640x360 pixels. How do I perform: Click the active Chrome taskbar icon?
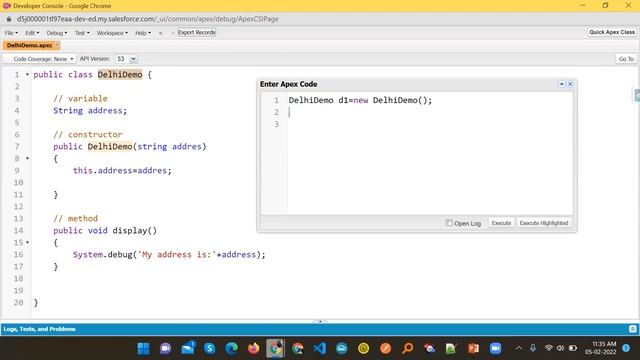[276, 348]
